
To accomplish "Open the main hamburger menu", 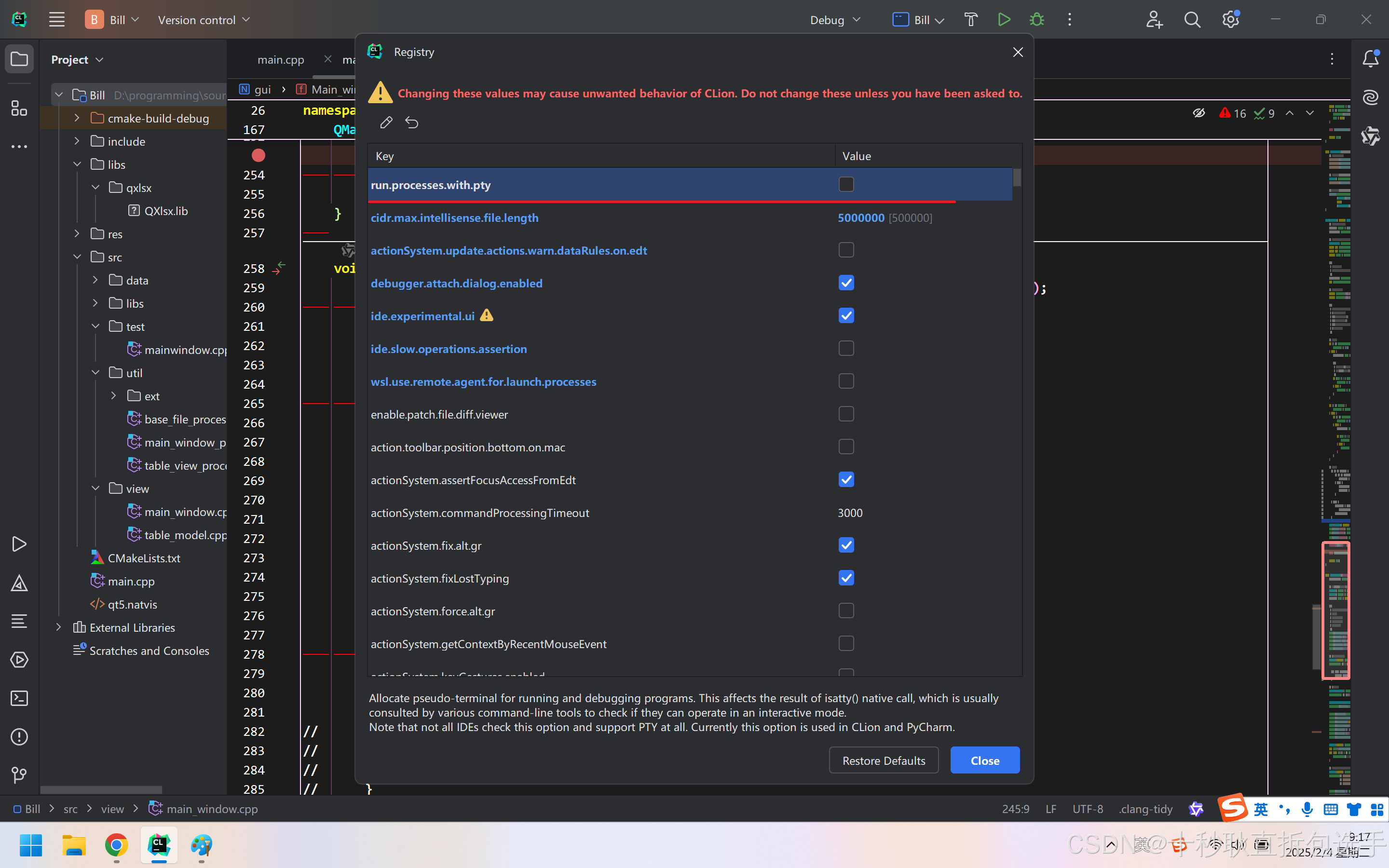I will tap(56, 19).
